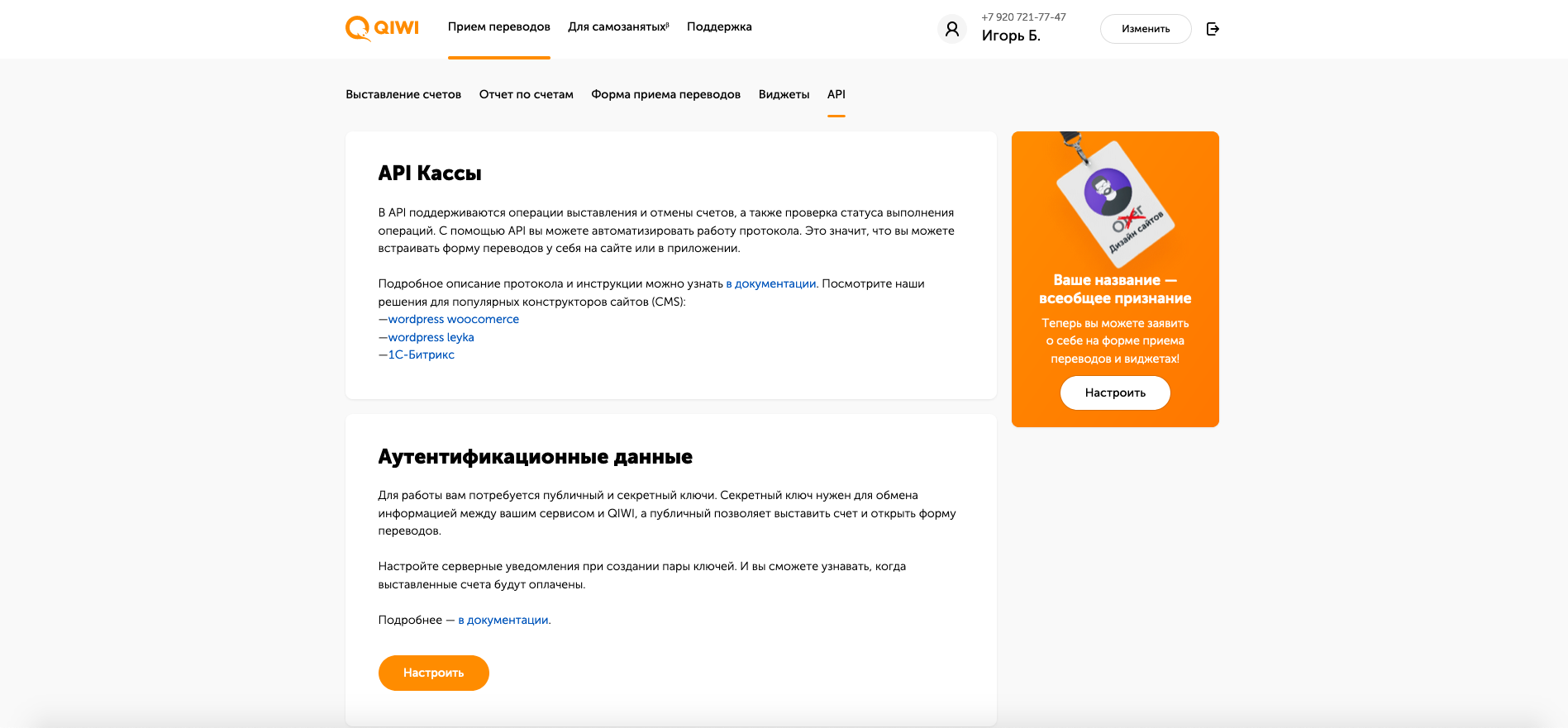Click the logout icon
The image size is (1568, 728).
tap(1213, 29)
